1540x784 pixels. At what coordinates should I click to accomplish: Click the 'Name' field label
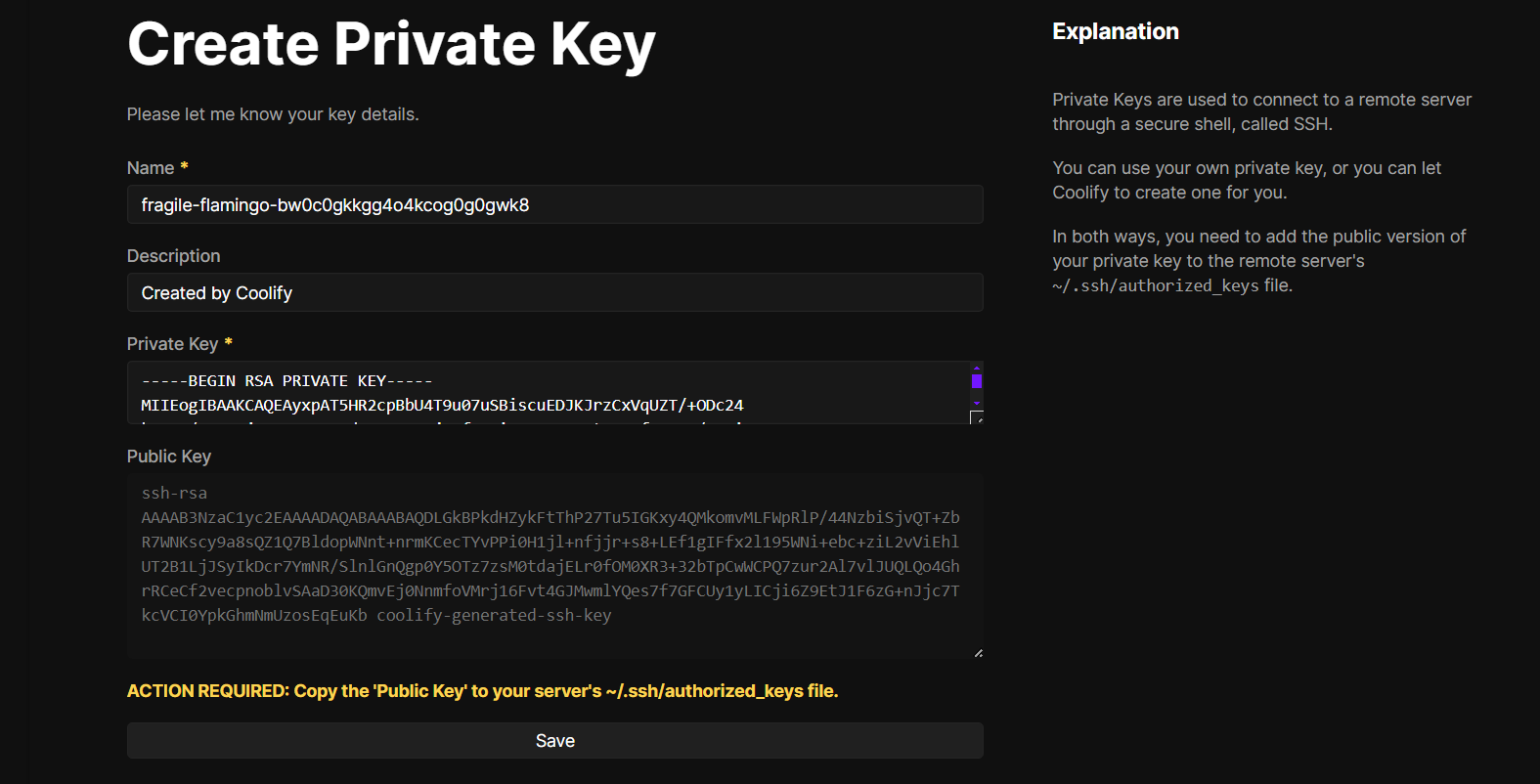point(151,168)
